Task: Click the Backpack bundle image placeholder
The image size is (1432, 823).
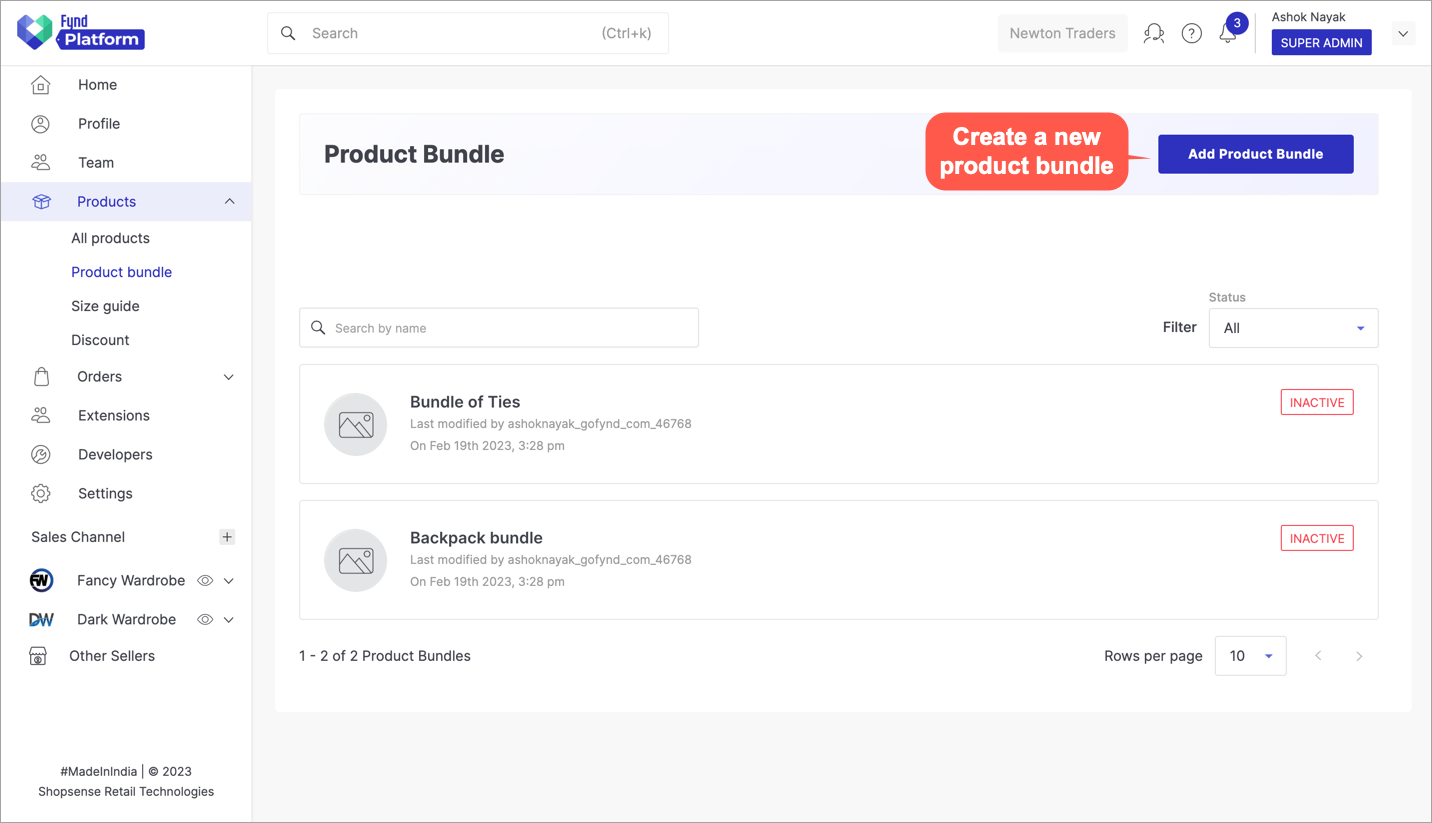Action: tap(356, 560)
